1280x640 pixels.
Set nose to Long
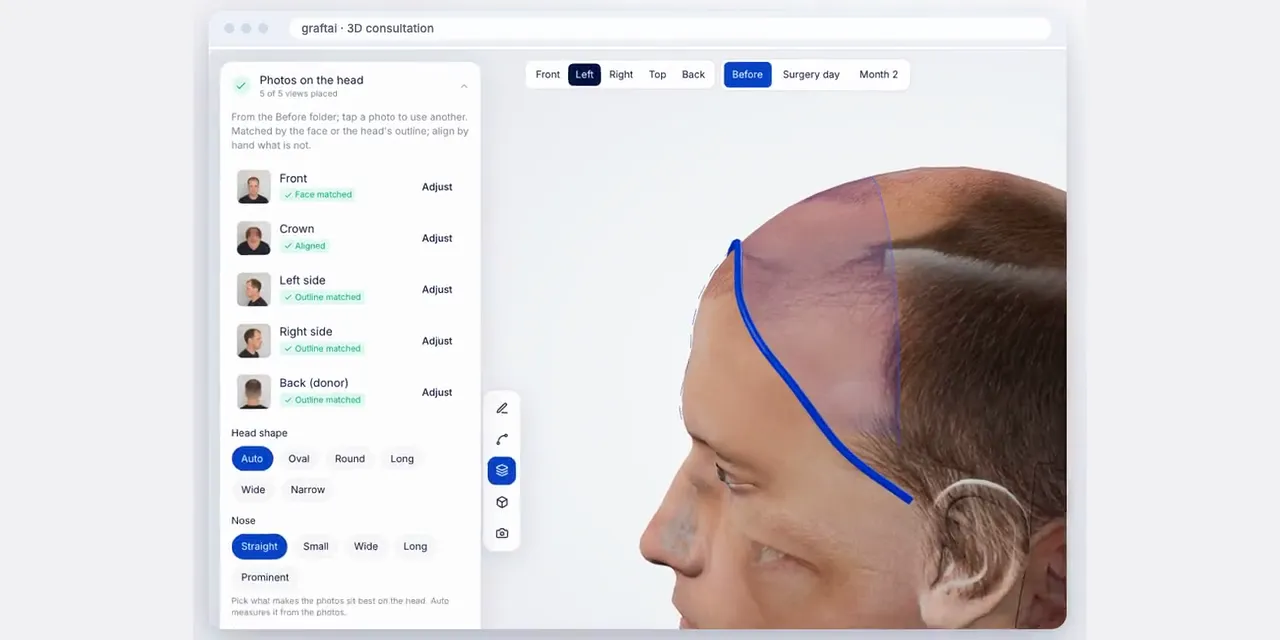pyautogui.click(x=415, y=546)
